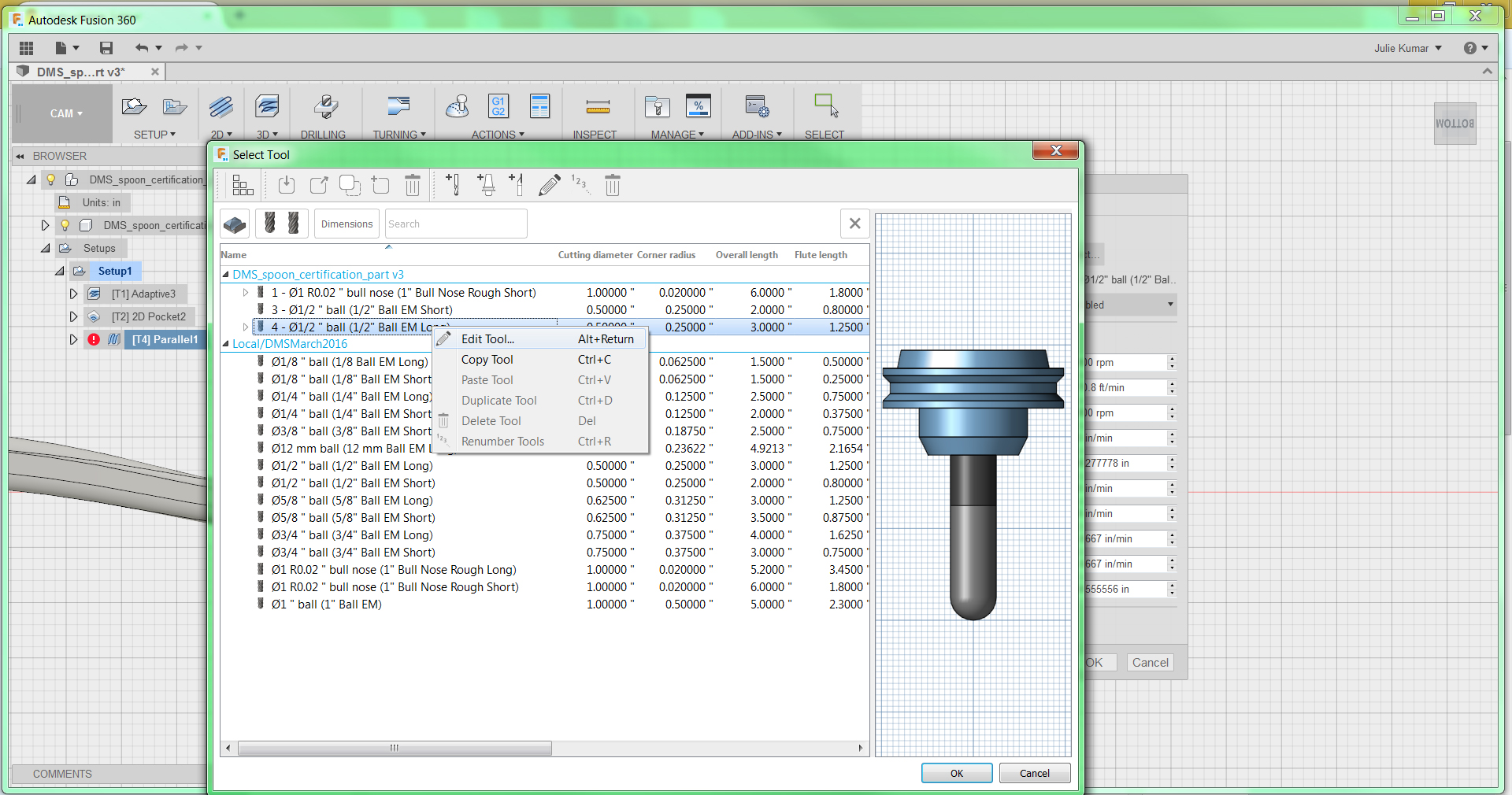Open the TURNING dropdown
The image size is (1512, 795).
click(x=399, y=135)
